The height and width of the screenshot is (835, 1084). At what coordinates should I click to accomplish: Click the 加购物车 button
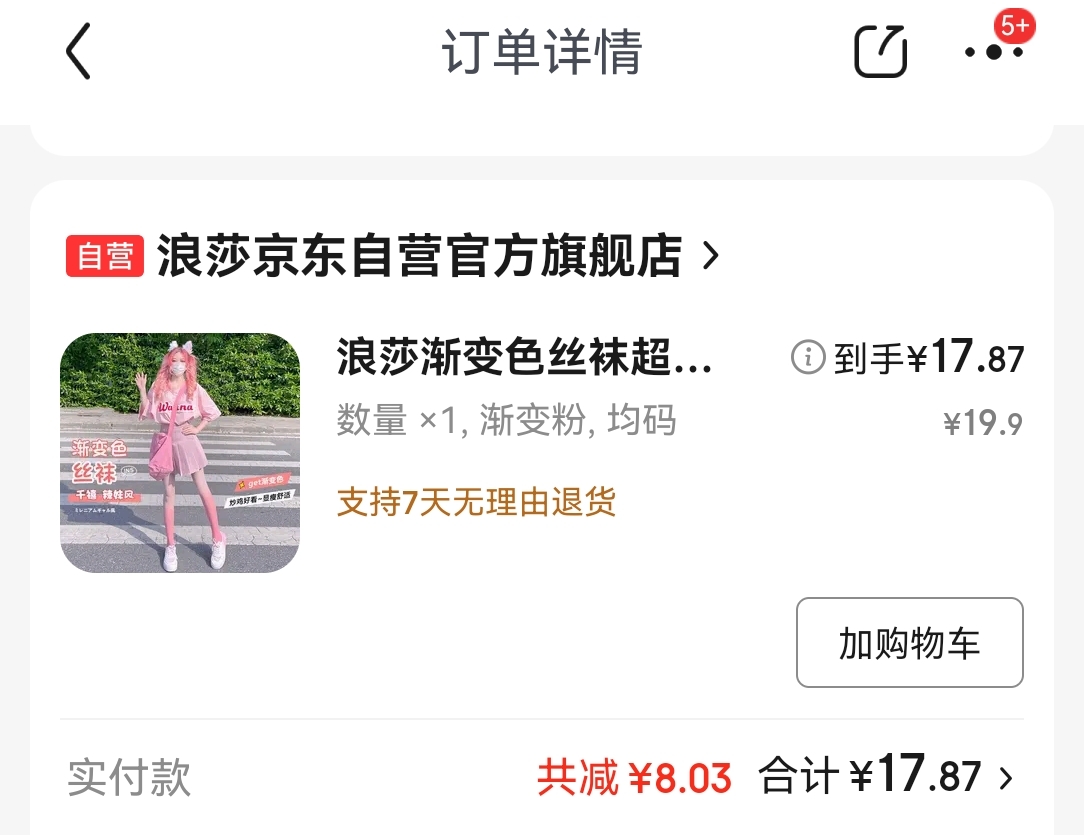[909, 642]
